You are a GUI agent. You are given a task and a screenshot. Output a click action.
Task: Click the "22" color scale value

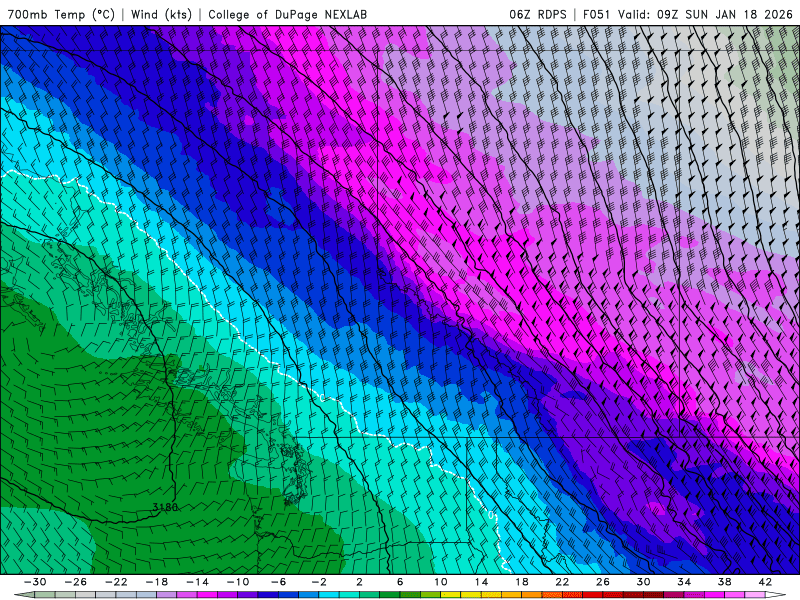point(562,582)
